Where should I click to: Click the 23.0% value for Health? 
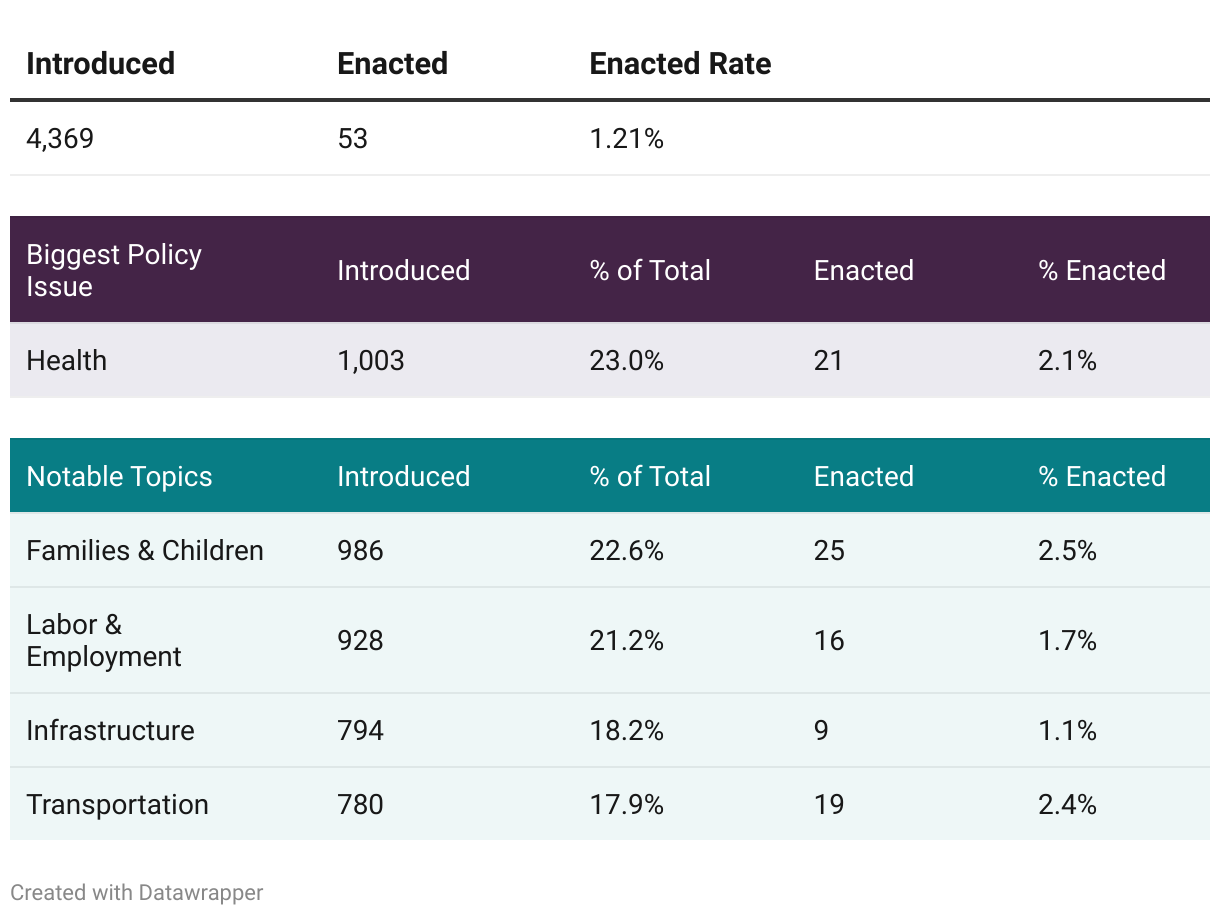coord(626,360)
